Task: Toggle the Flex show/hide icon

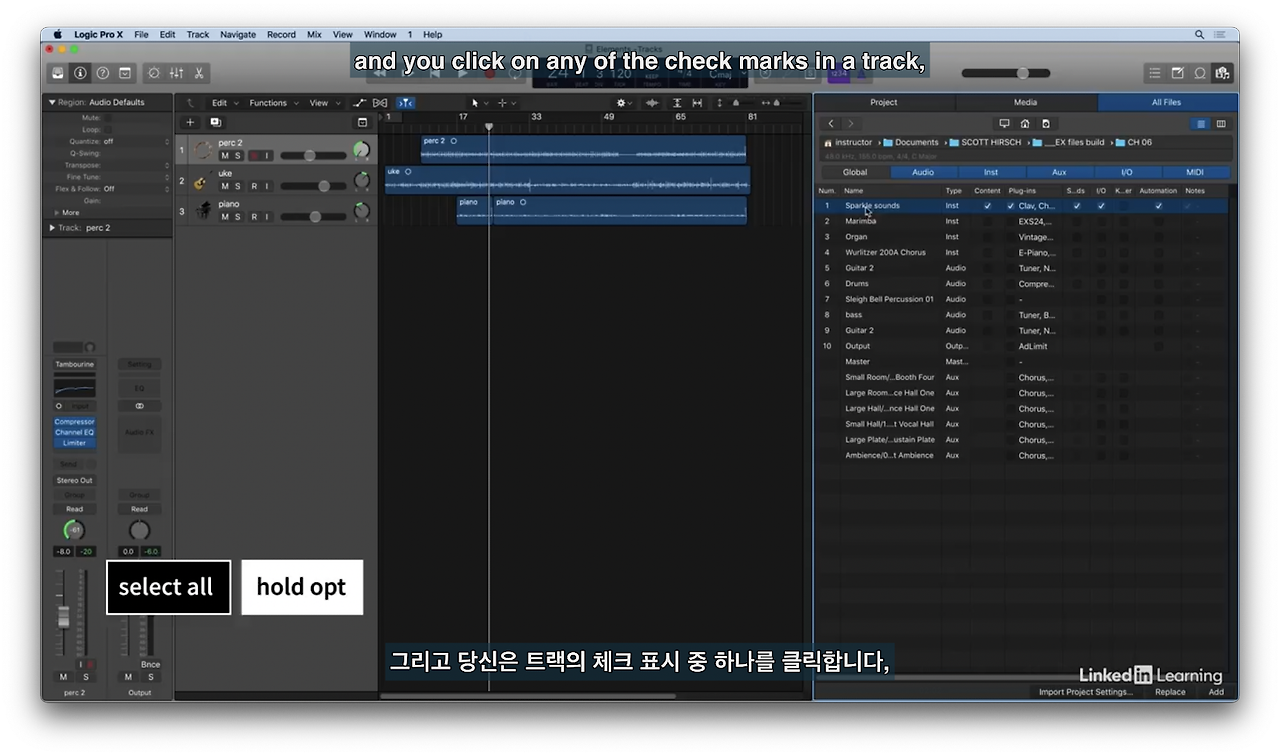Action: click(x=380, y=103)
